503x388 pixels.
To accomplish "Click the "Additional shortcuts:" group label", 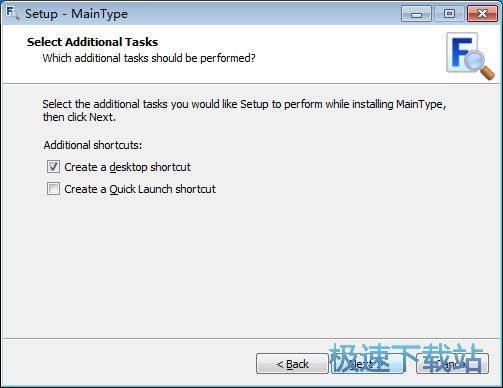I will (93, 145).
